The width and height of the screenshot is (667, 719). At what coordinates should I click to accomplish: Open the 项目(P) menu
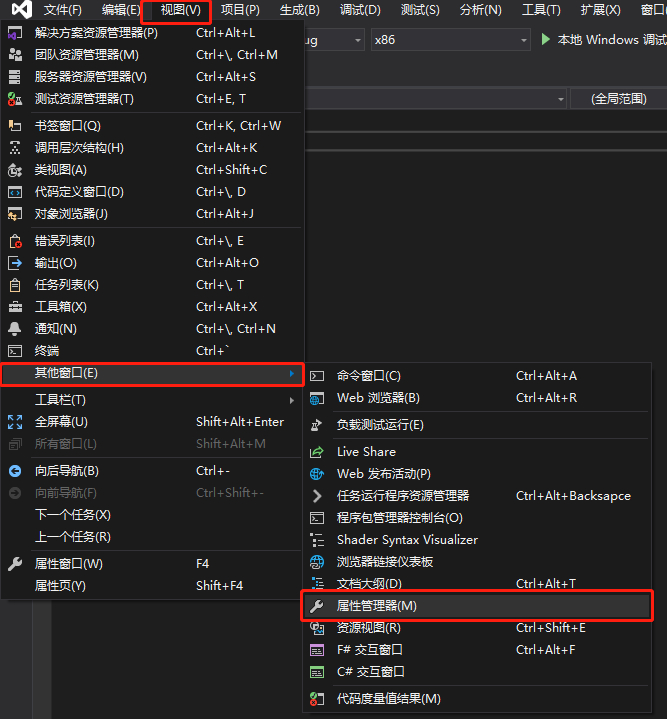[240, 10]
